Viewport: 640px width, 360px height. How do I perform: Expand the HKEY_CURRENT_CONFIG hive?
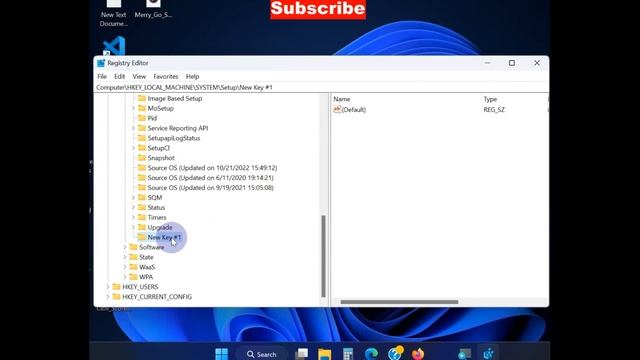(108, 297)
